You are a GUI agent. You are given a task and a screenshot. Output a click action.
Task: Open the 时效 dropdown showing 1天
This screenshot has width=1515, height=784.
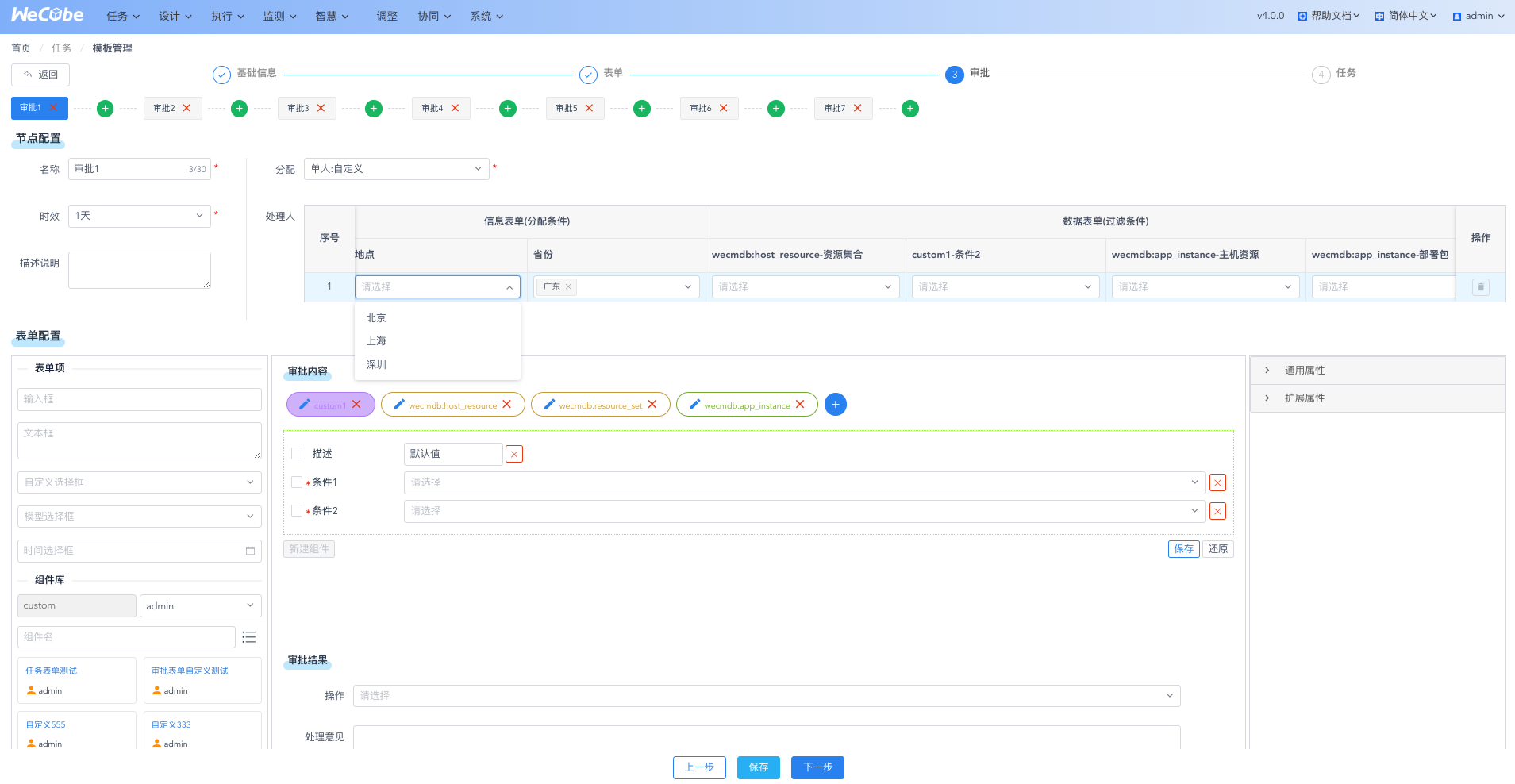pyautogui.click(x=140, y=216)
